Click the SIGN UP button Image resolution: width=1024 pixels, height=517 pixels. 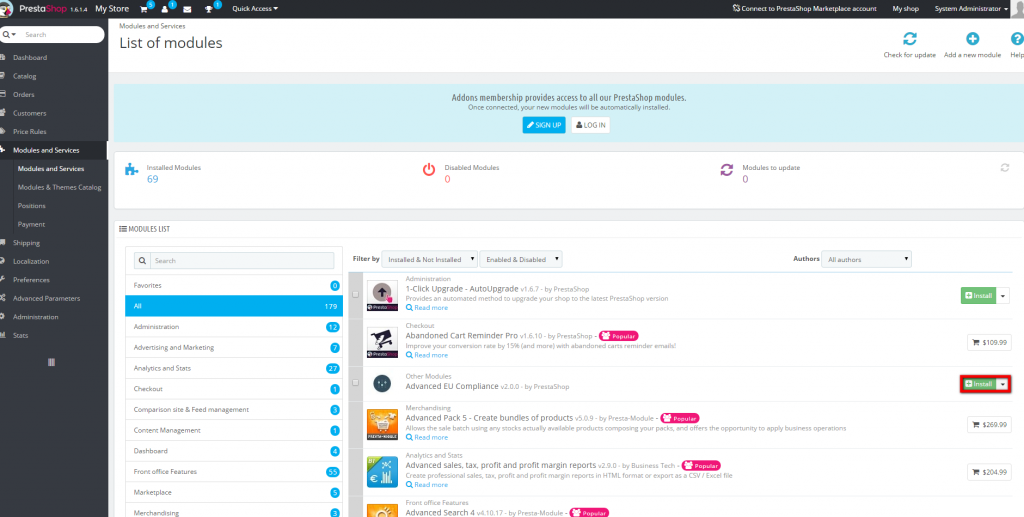(x=544, y=125)
